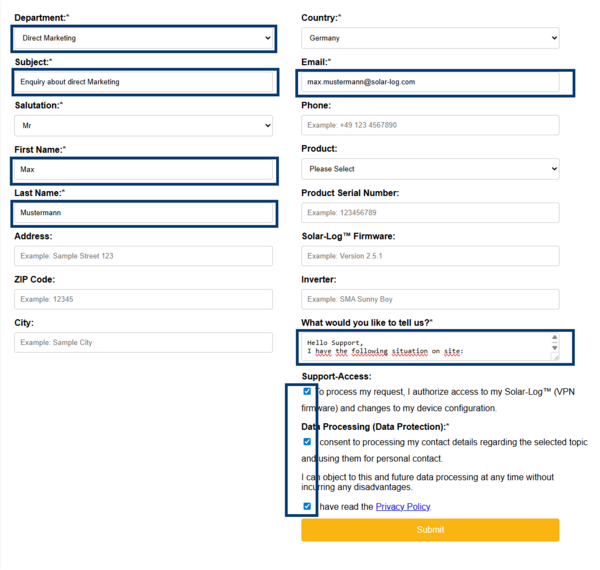The width and height of the screenshot is (600, 570).
Task: Select the Address text field
Action: click(143, 256)
